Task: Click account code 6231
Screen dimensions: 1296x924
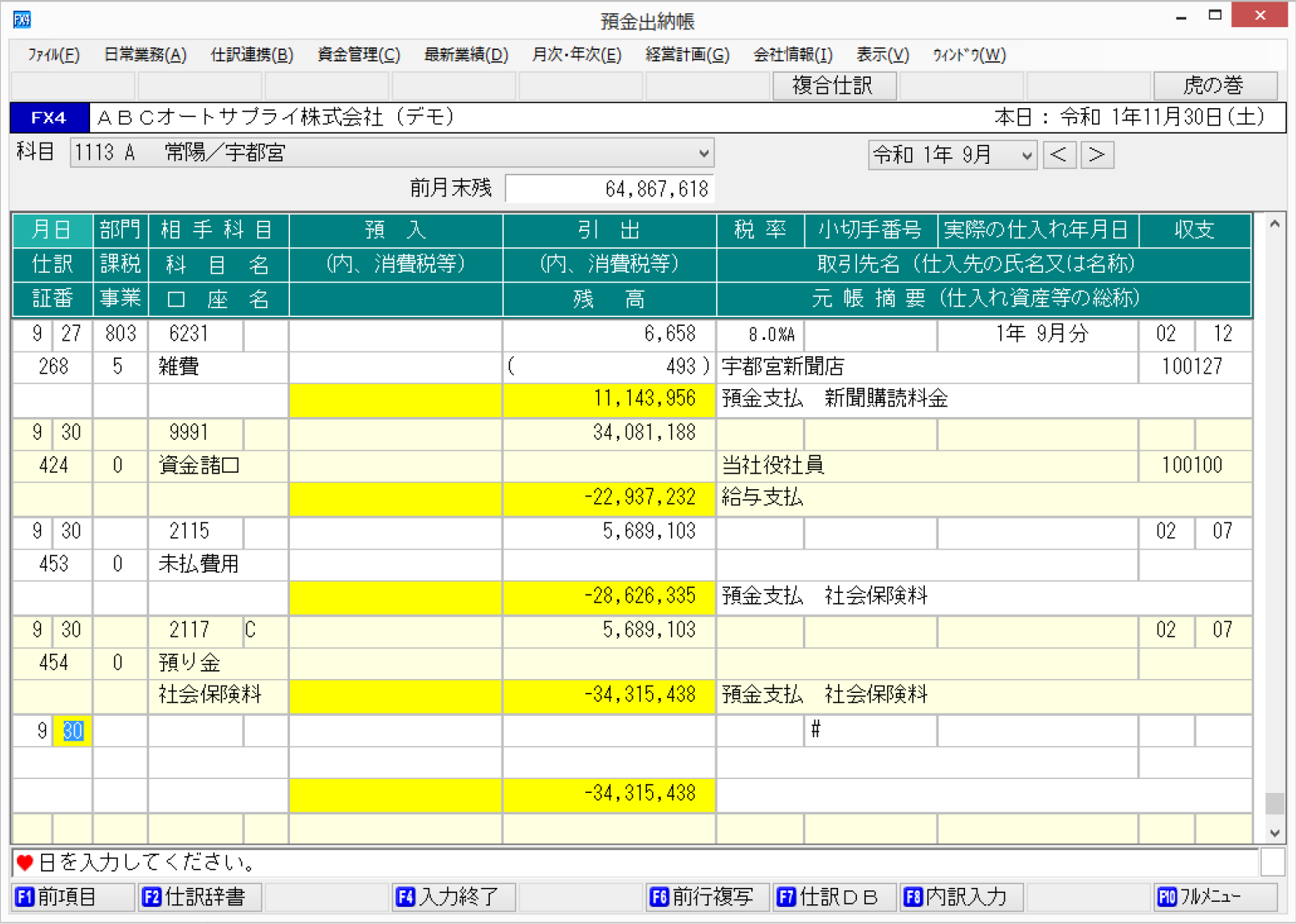Action: click(188, 333)
